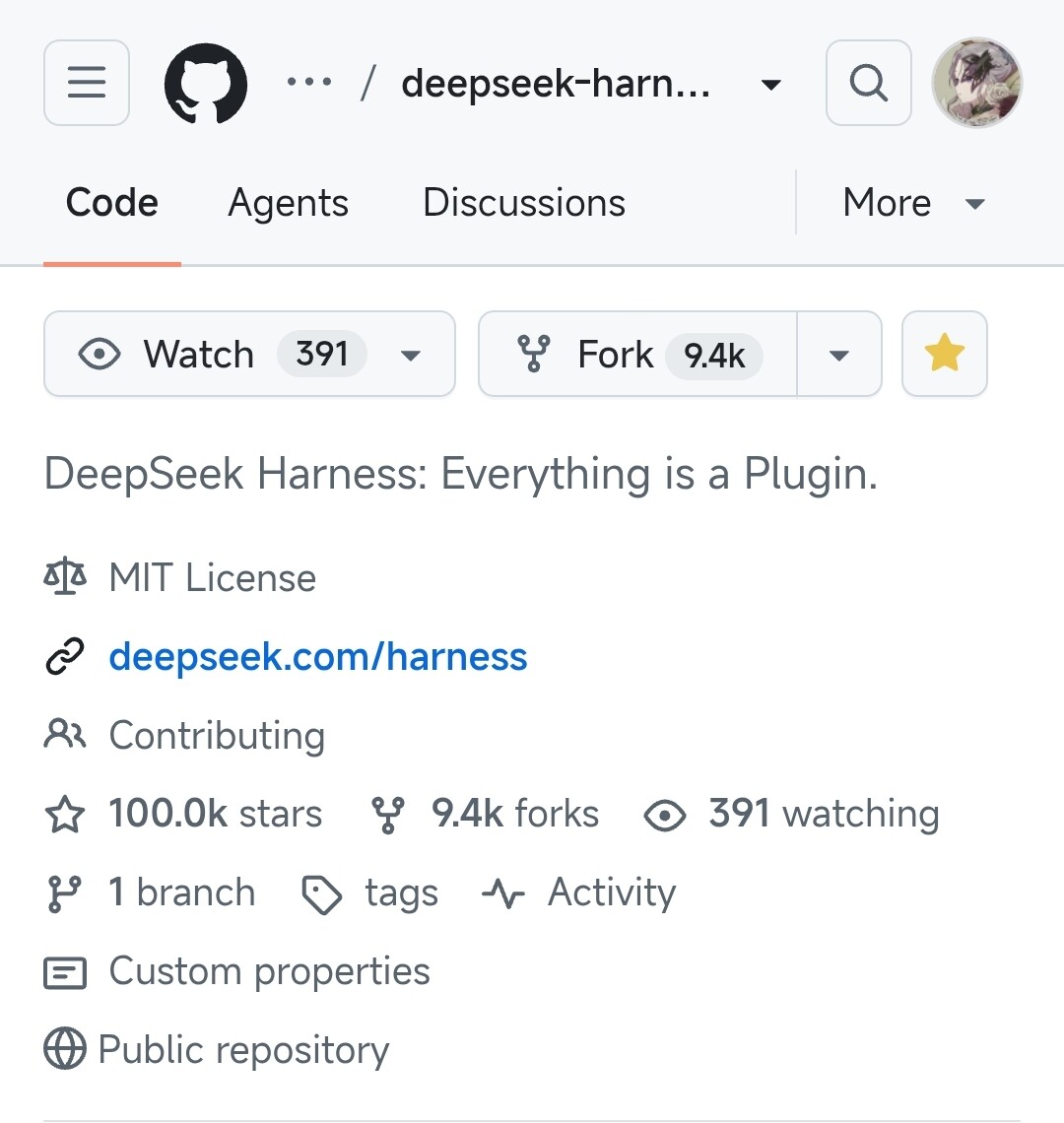Unstar the repository with yellow star

945,354
